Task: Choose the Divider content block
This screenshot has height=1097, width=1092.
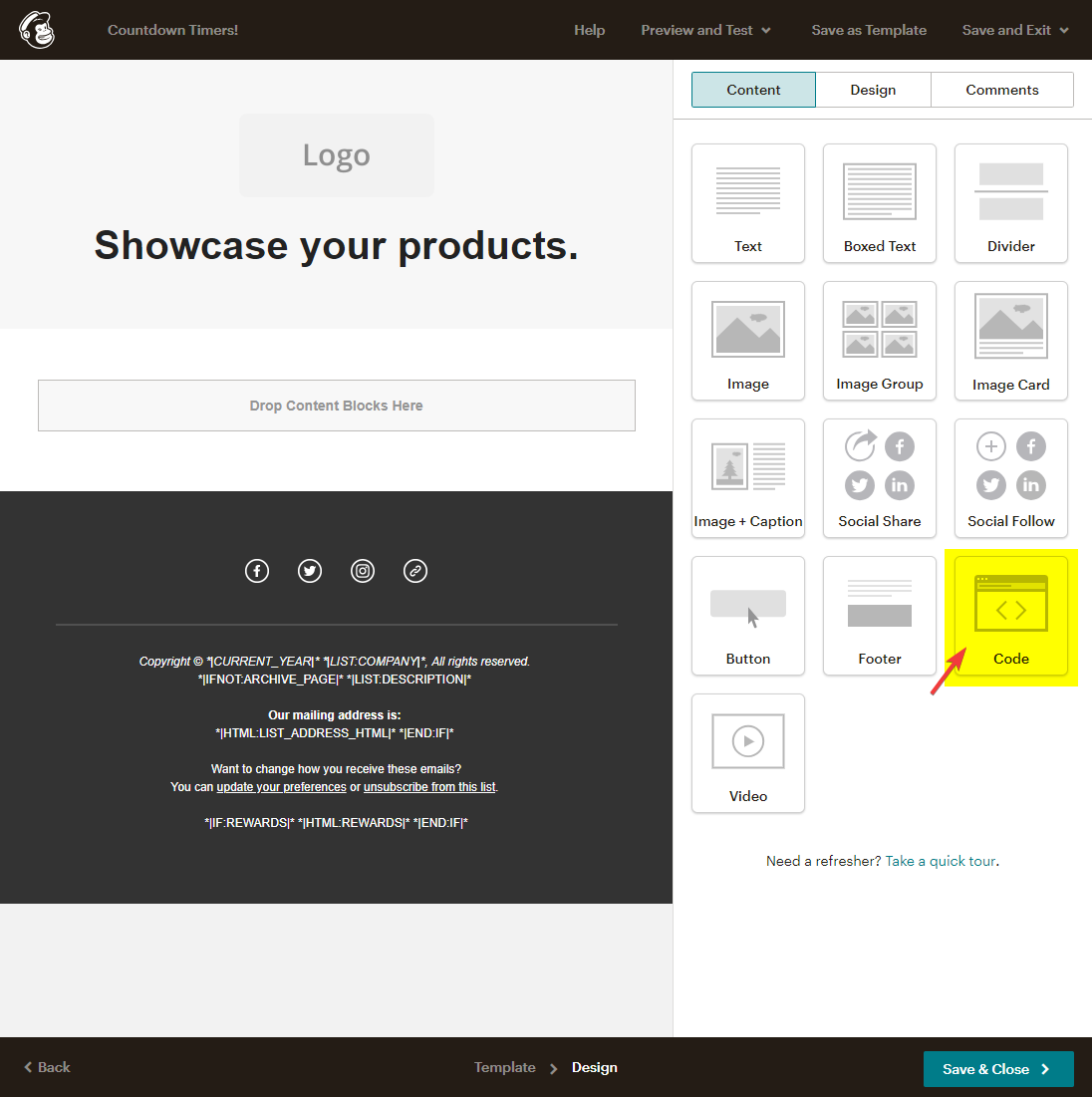Action: coord(1010,203)
